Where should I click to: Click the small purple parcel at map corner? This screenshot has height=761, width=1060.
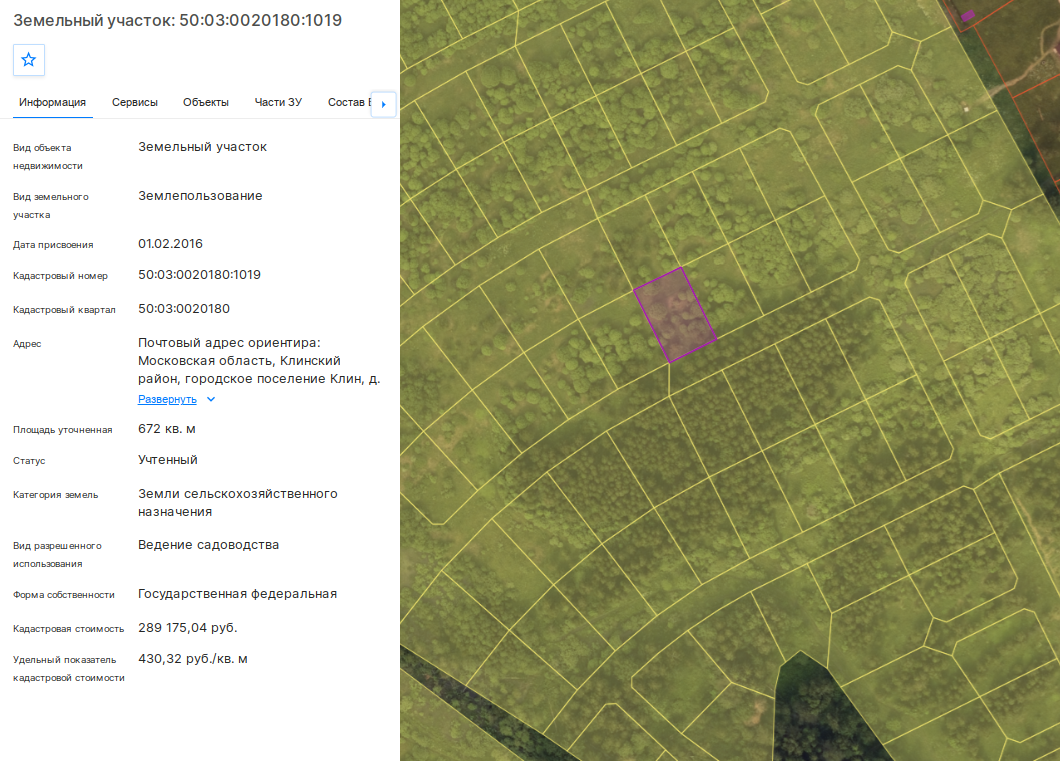coord(967,16)
